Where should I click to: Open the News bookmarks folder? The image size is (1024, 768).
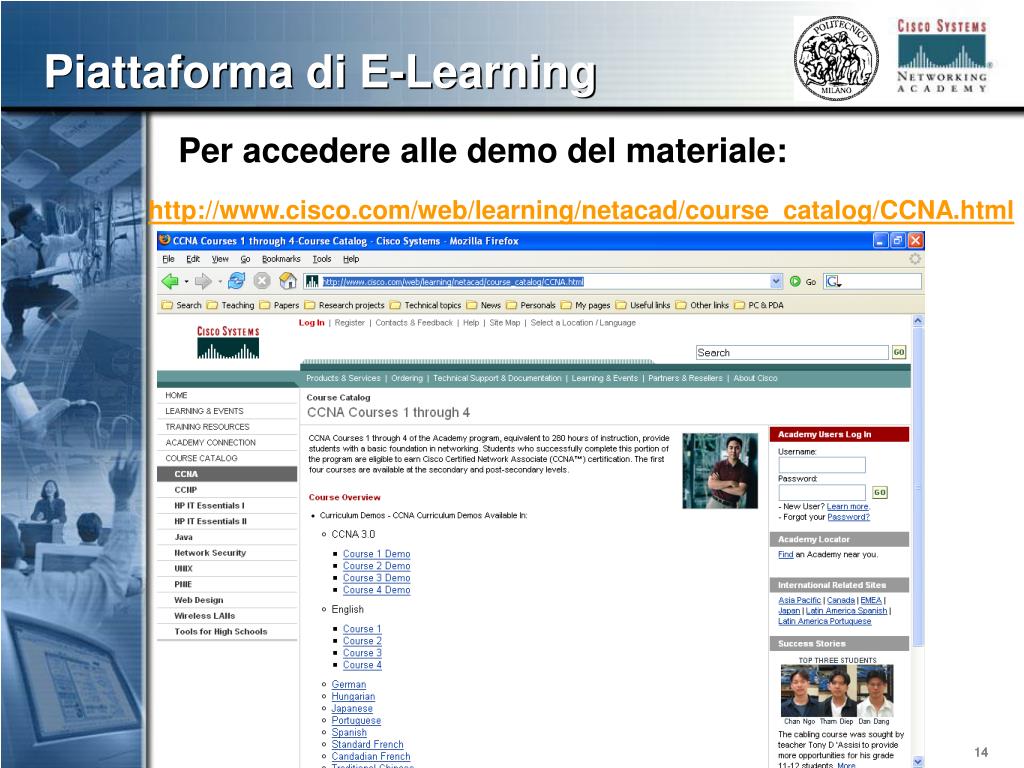(x=483, y=305)
